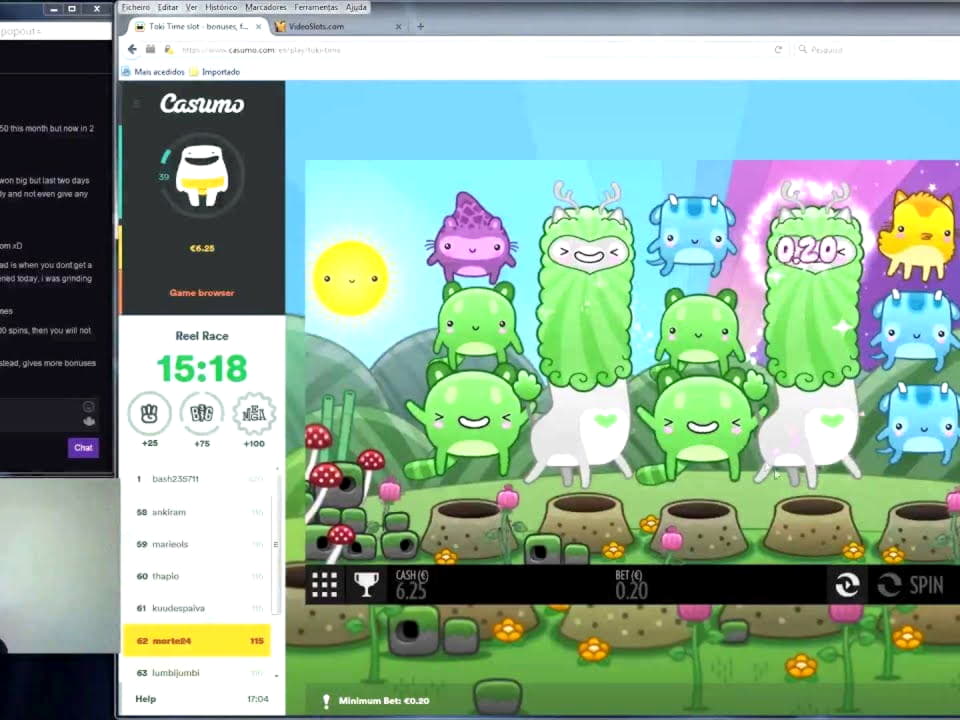Open the Ferramentas menu
This screenshot has width=960, height=720.
coord(316,7)
